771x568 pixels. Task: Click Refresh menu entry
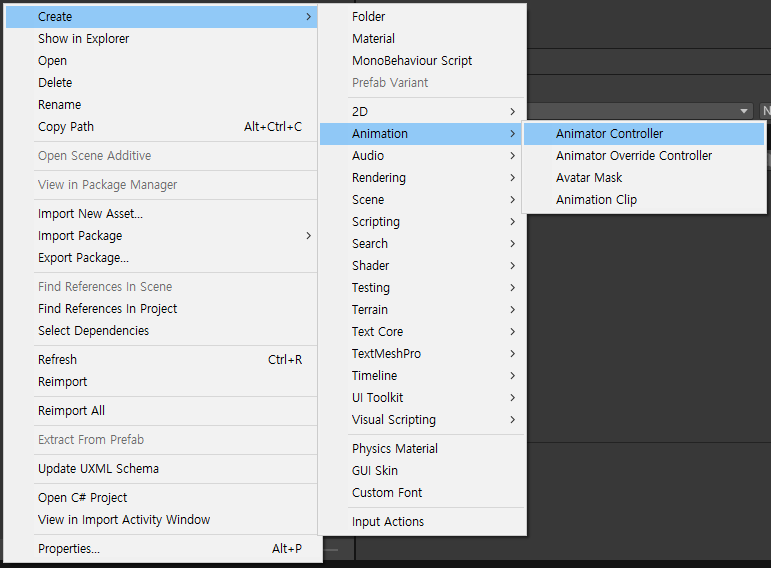tap(161, 360)
